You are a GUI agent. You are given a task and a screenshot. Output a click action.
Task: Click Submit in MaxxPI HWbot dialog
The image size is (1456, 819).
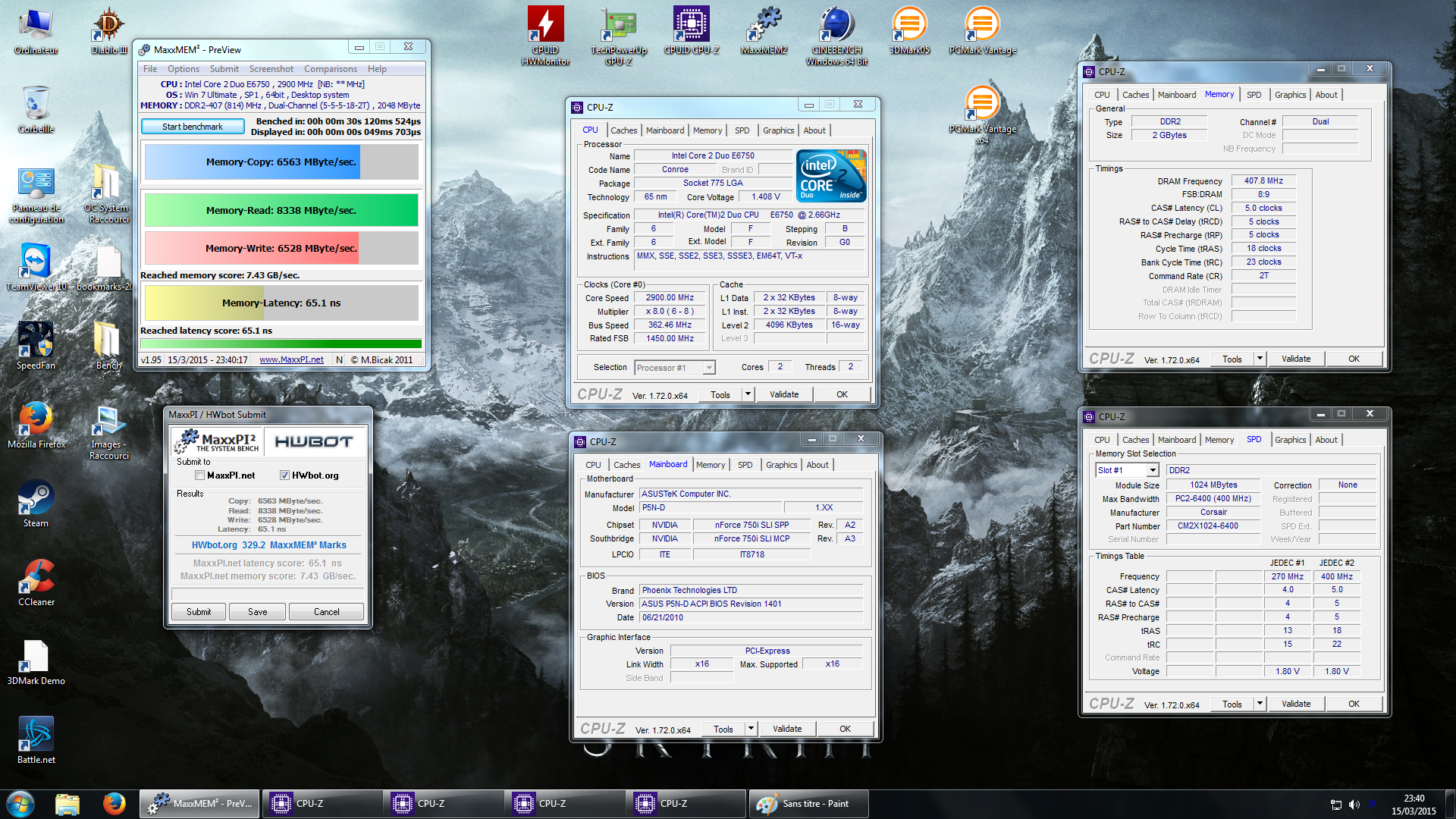pos(199,611)
